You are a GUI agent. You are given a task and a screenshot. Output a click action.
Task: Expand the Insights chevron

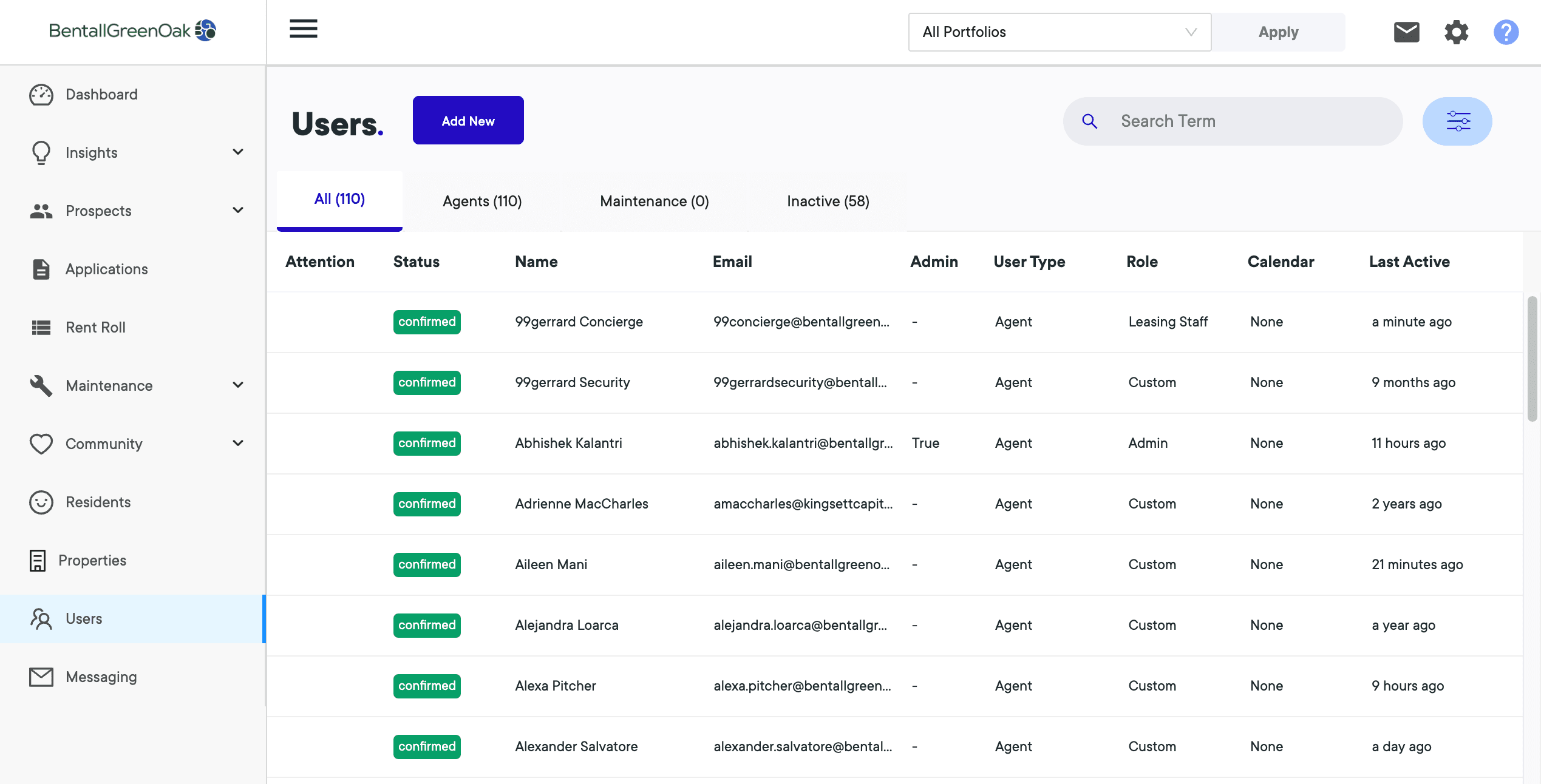[x=238, y=152]
